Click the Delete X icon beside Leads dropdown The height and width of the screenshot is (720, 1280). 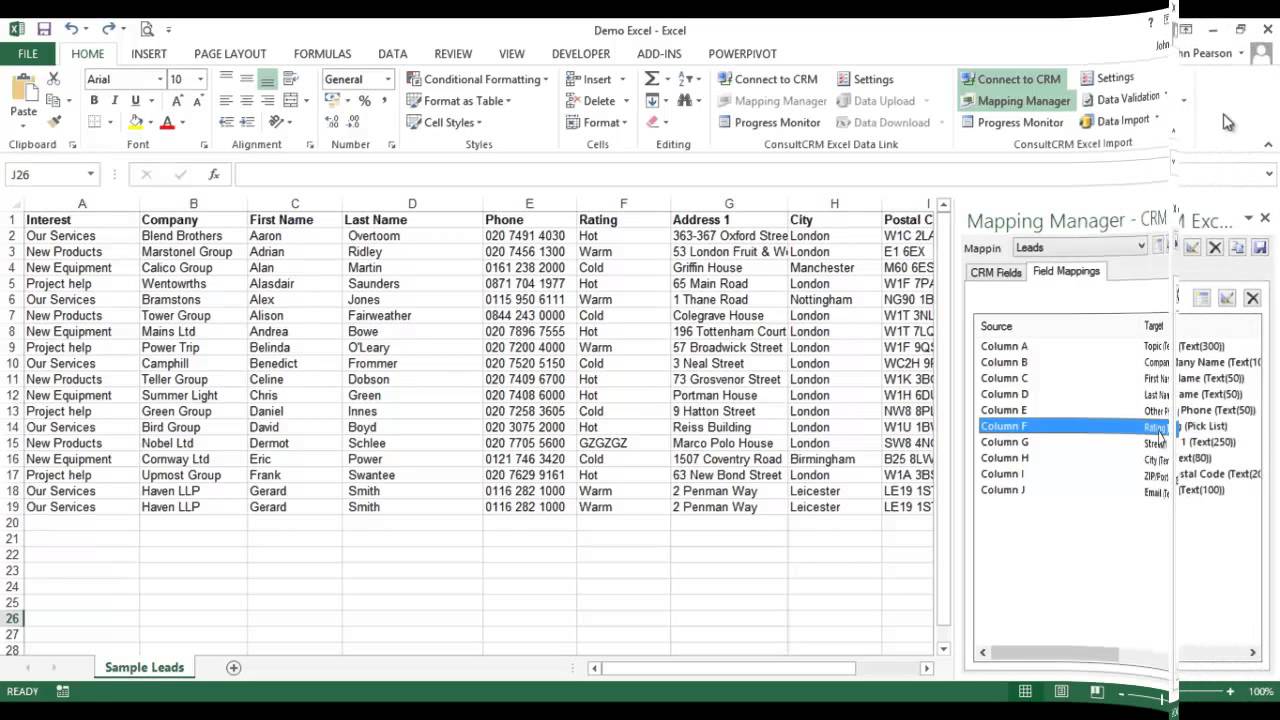point(1215,247)
